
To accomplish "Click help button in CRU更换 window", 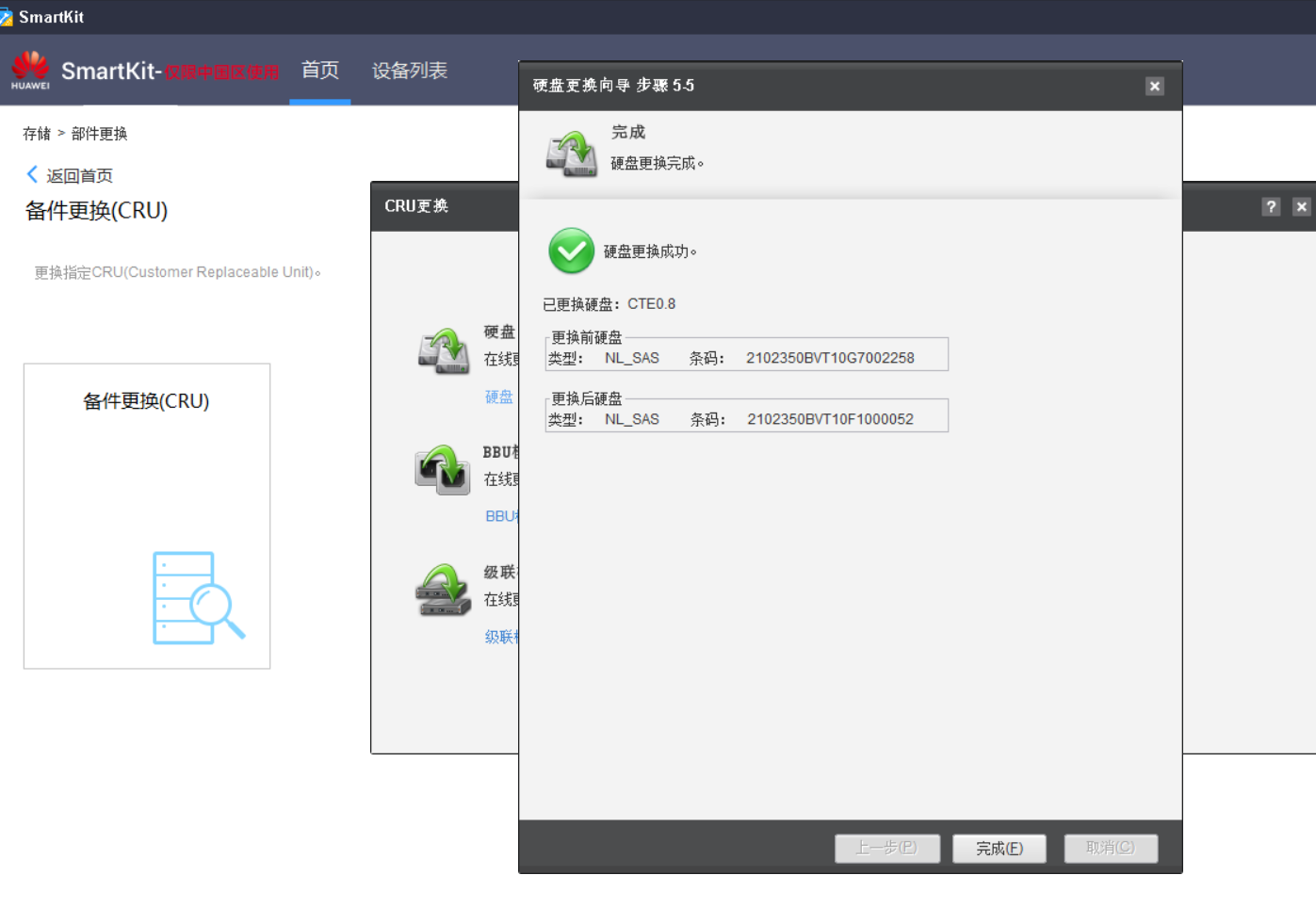I will 1271,206.
